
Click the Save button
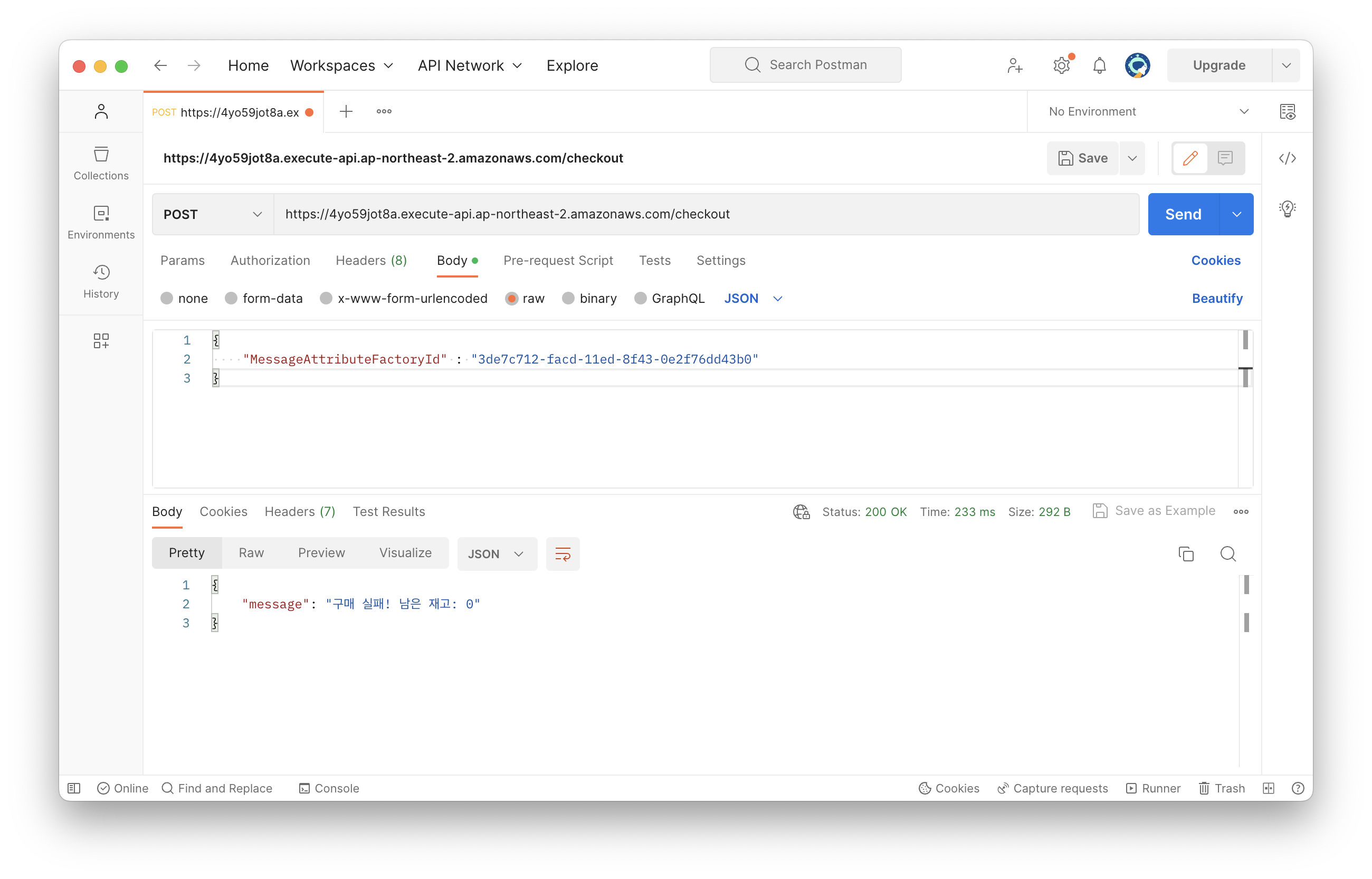coord(1083,158)
